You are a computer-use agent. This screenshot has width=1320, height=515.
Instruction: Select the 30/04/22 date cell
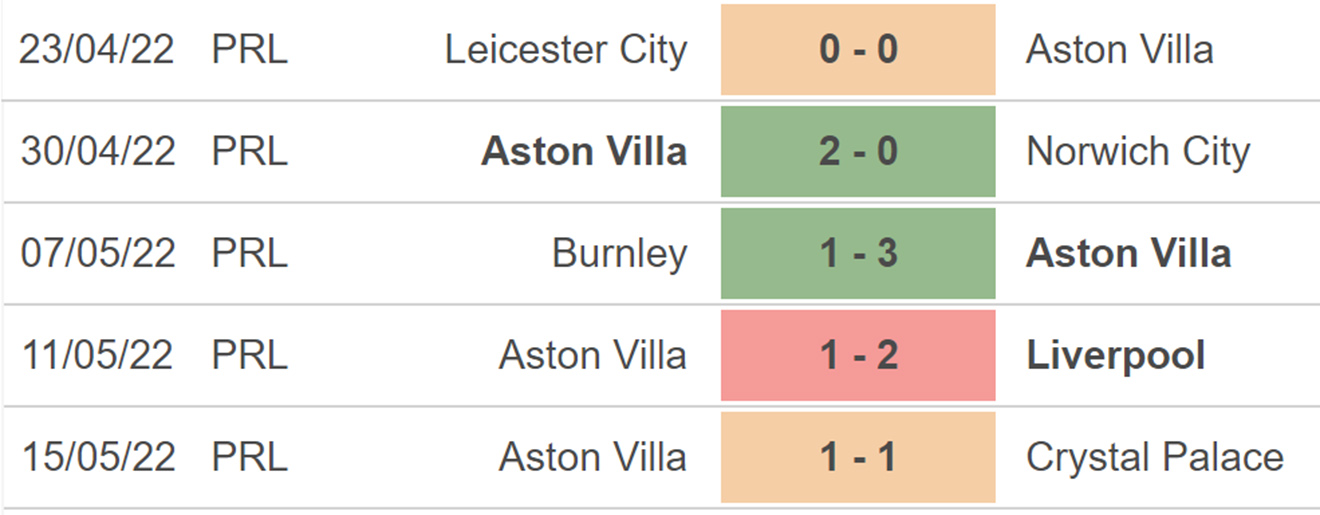pyautogui.click(x=97, y=152)
